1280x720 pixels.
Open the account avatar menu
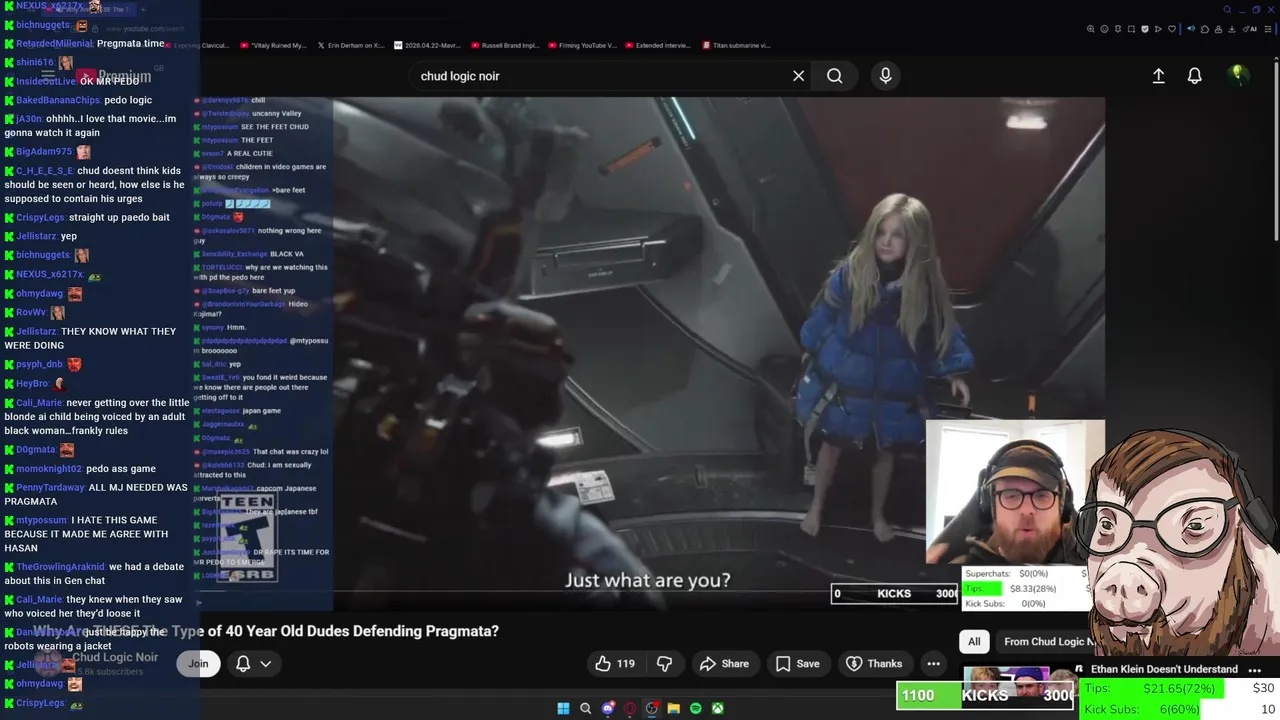1238,75
